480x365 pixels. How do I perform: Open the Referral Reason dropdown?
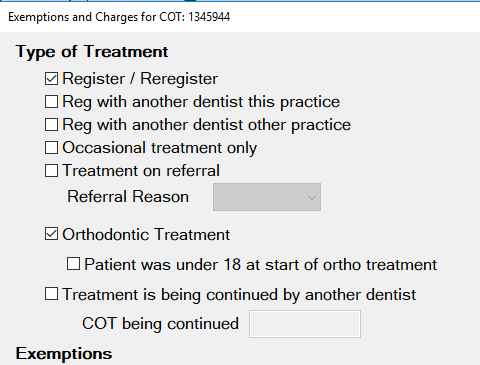267,197
